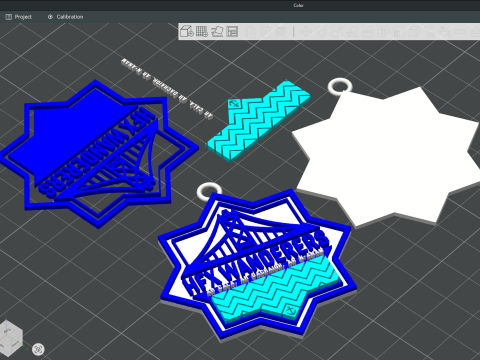
Task: Select the Support painting tool icon
Action: pos(398,32)
